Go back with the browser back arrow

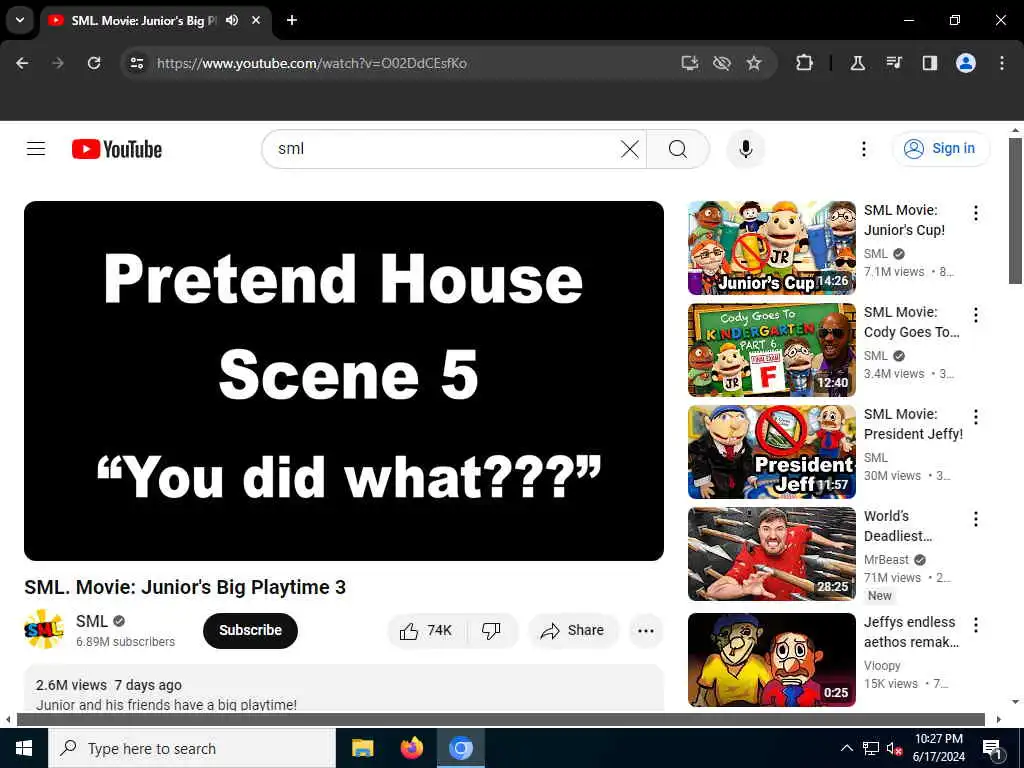[x=22, y=63]
